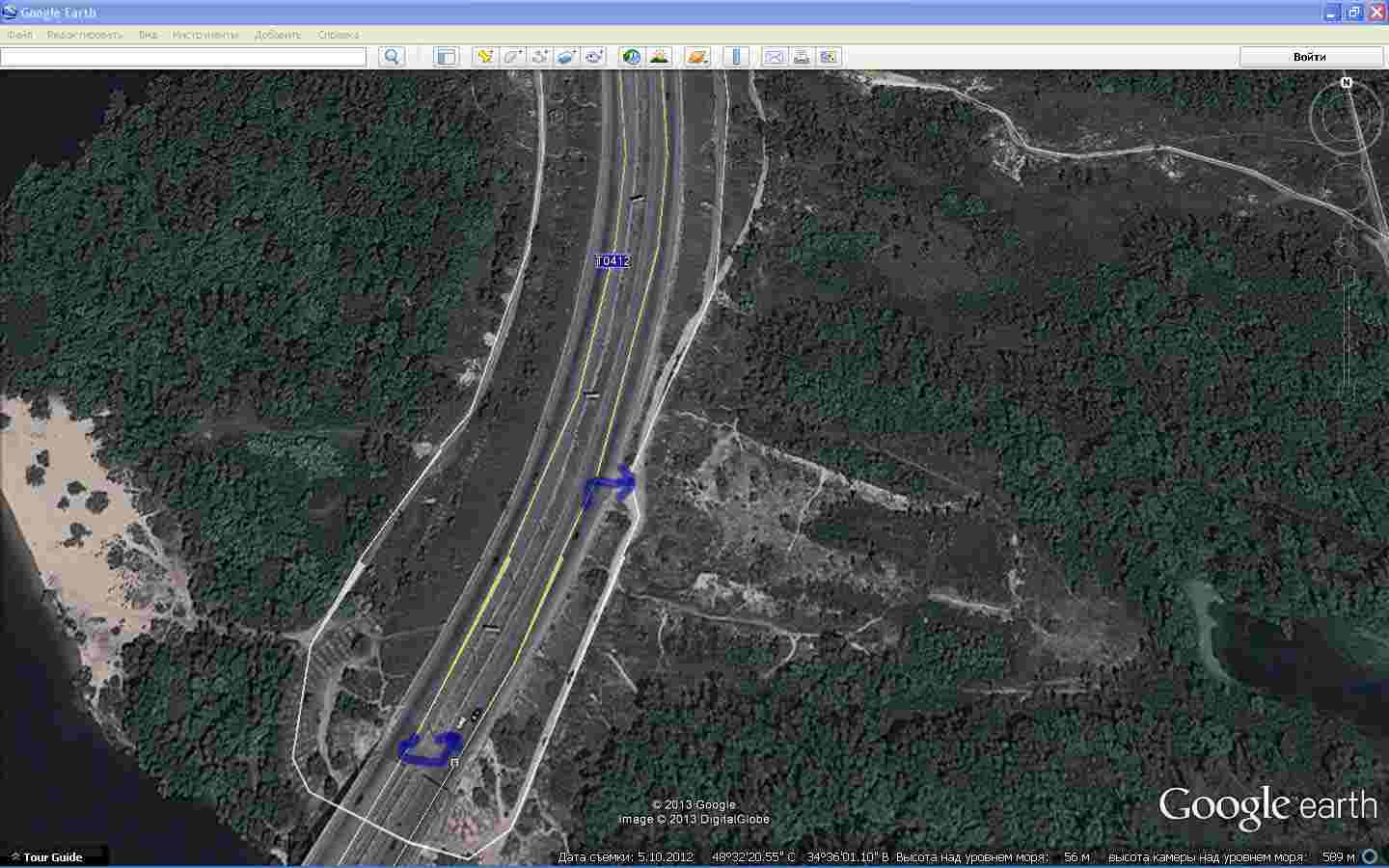Open the planet switcher dropdown
The width and height of the screenshot is (1389, 868).
coord(696,57)
